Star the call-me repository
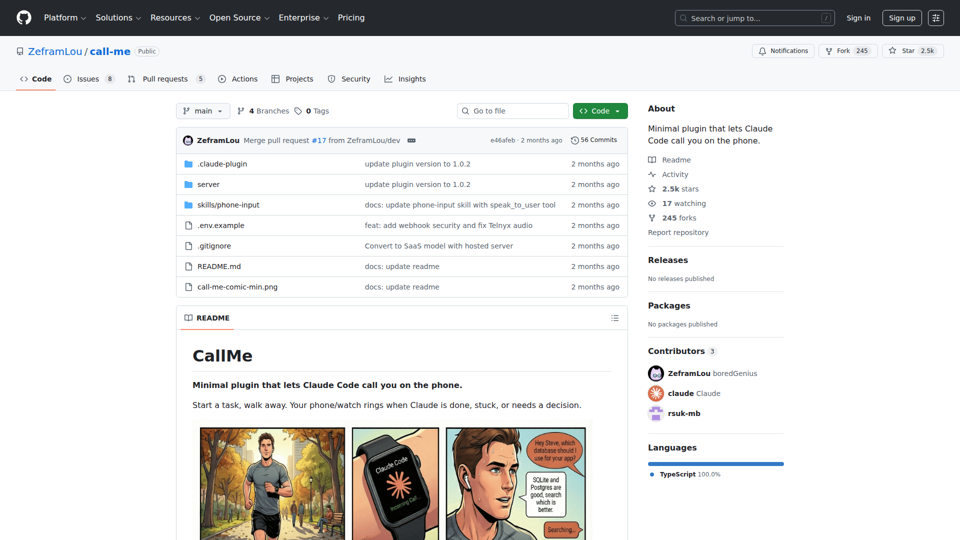 (912, 51)
